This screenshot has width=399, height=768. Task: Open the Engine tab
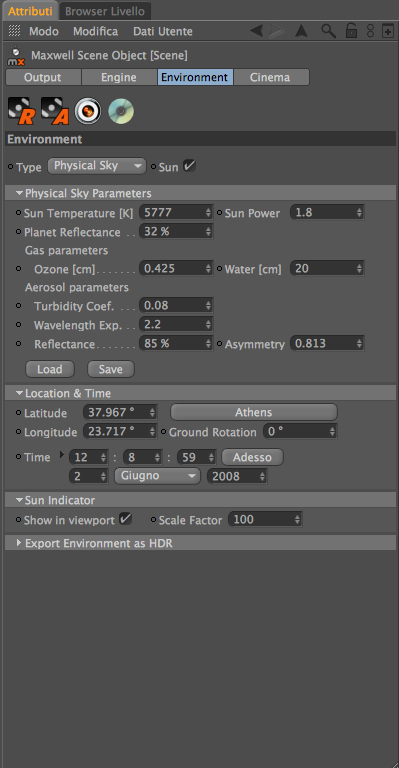119,77
